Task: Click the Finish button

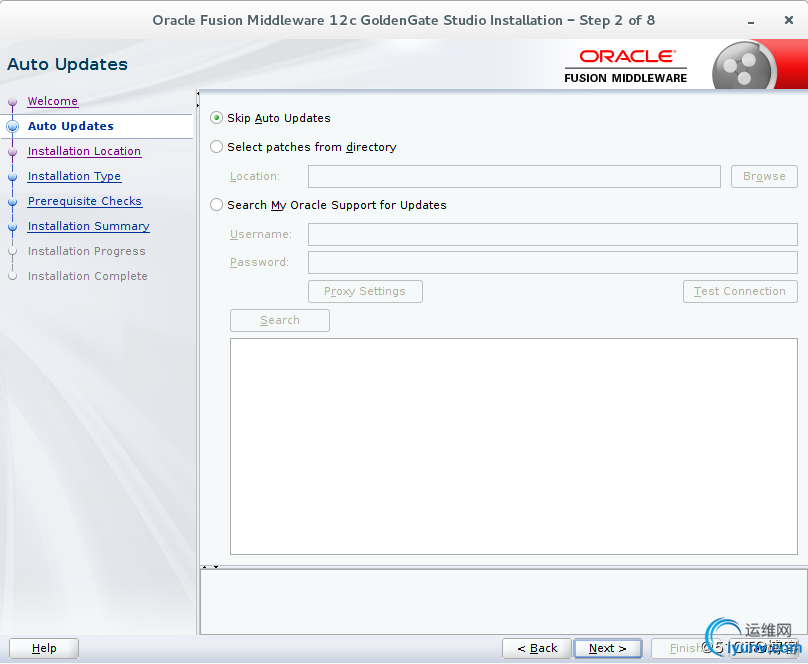Action: coord(684,648)
